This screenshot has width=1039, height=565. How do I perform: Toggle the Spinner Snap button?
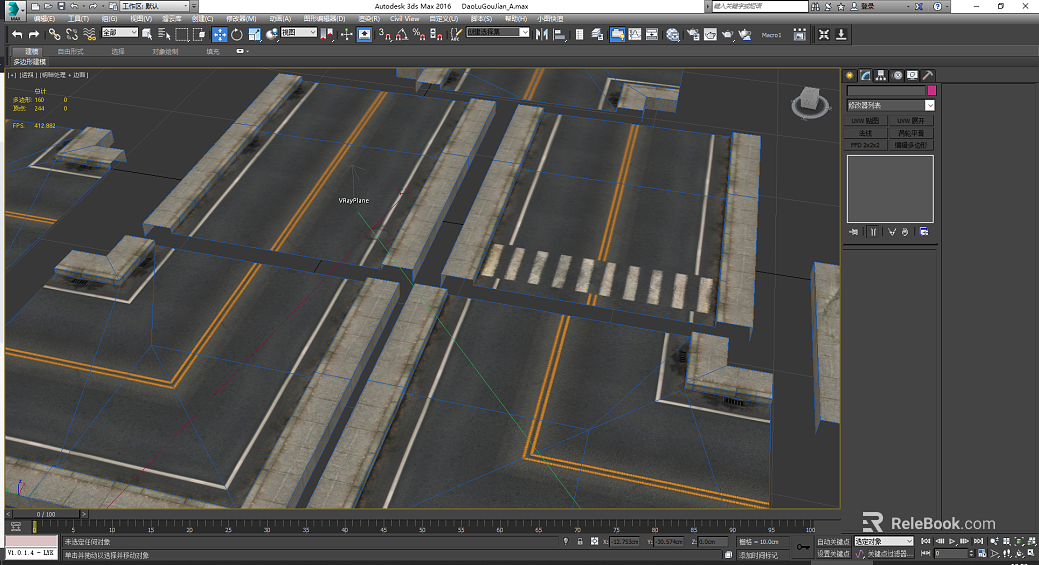pyautogui.click(x=436, y=34)
